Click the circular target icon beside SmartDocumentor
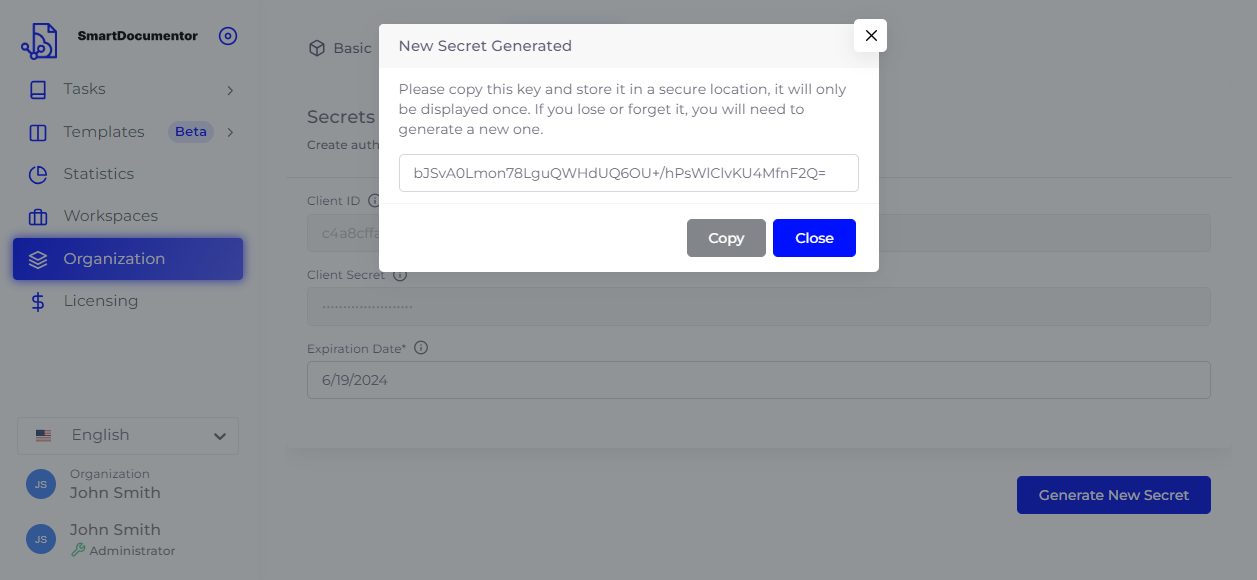 [228, 36]
